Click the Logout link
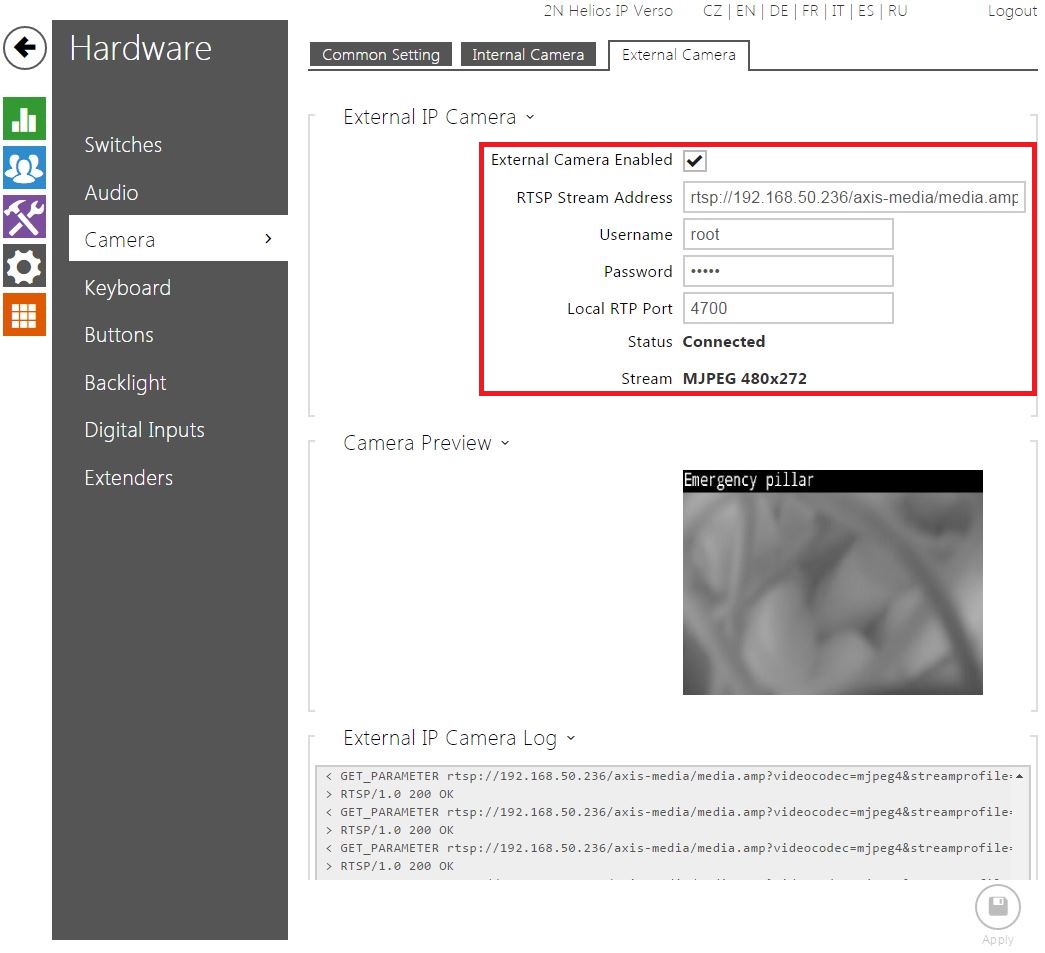 point(1011,11)
